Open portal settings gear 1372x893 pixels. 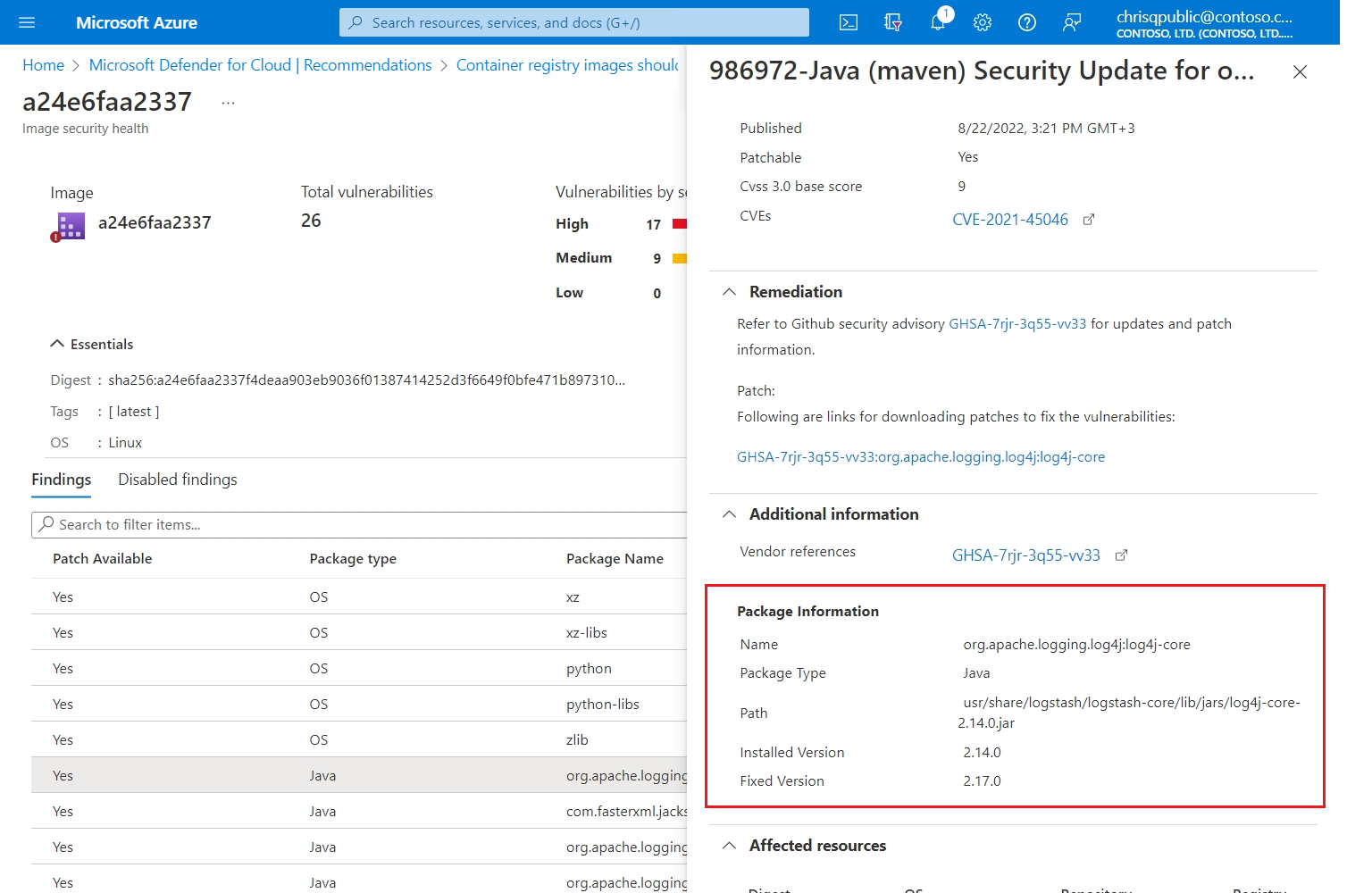[983, 22]
